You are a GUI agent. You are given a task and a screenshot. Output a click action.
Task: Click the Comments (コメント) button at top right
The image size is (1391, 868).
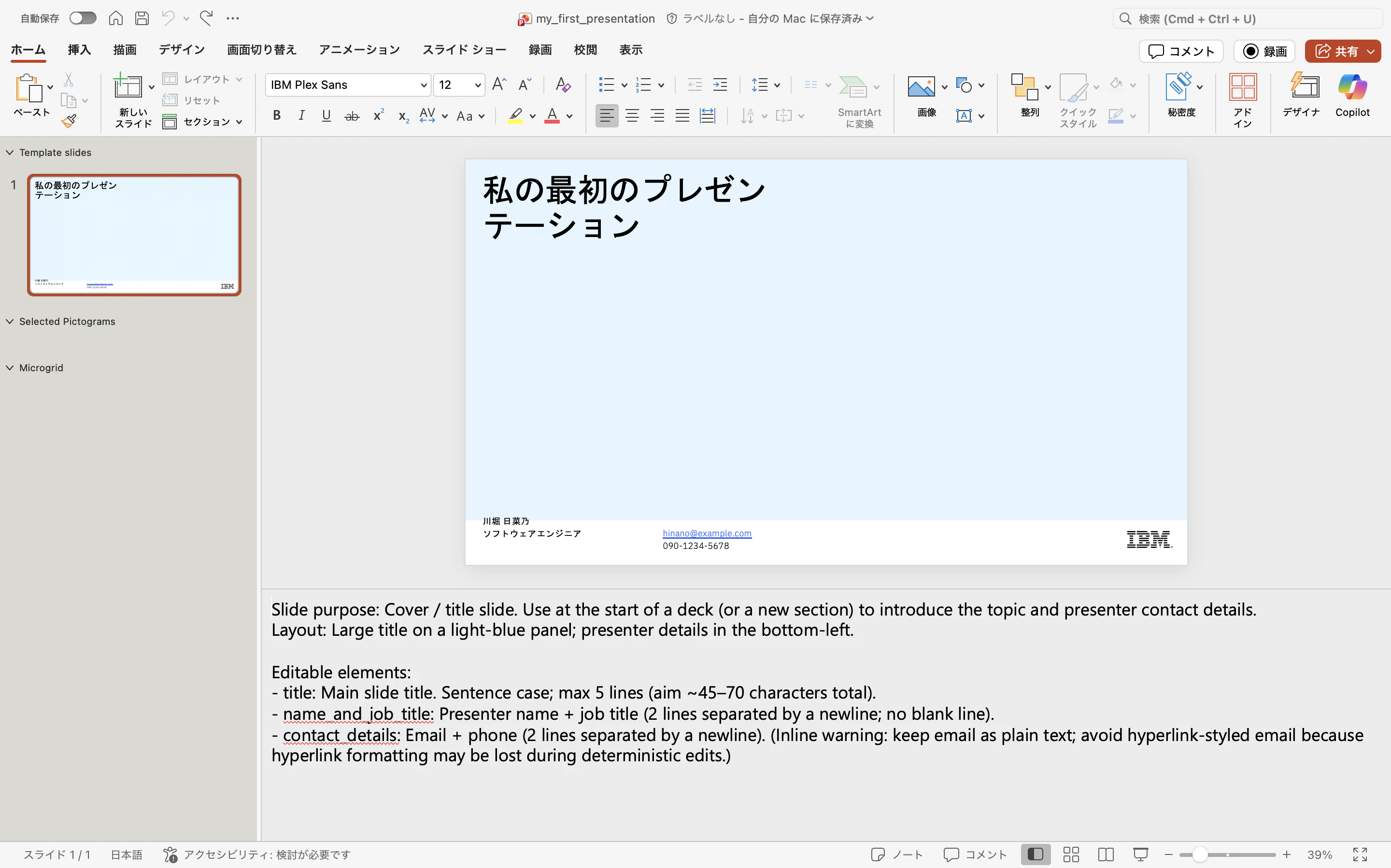[x=1181, y=51]
